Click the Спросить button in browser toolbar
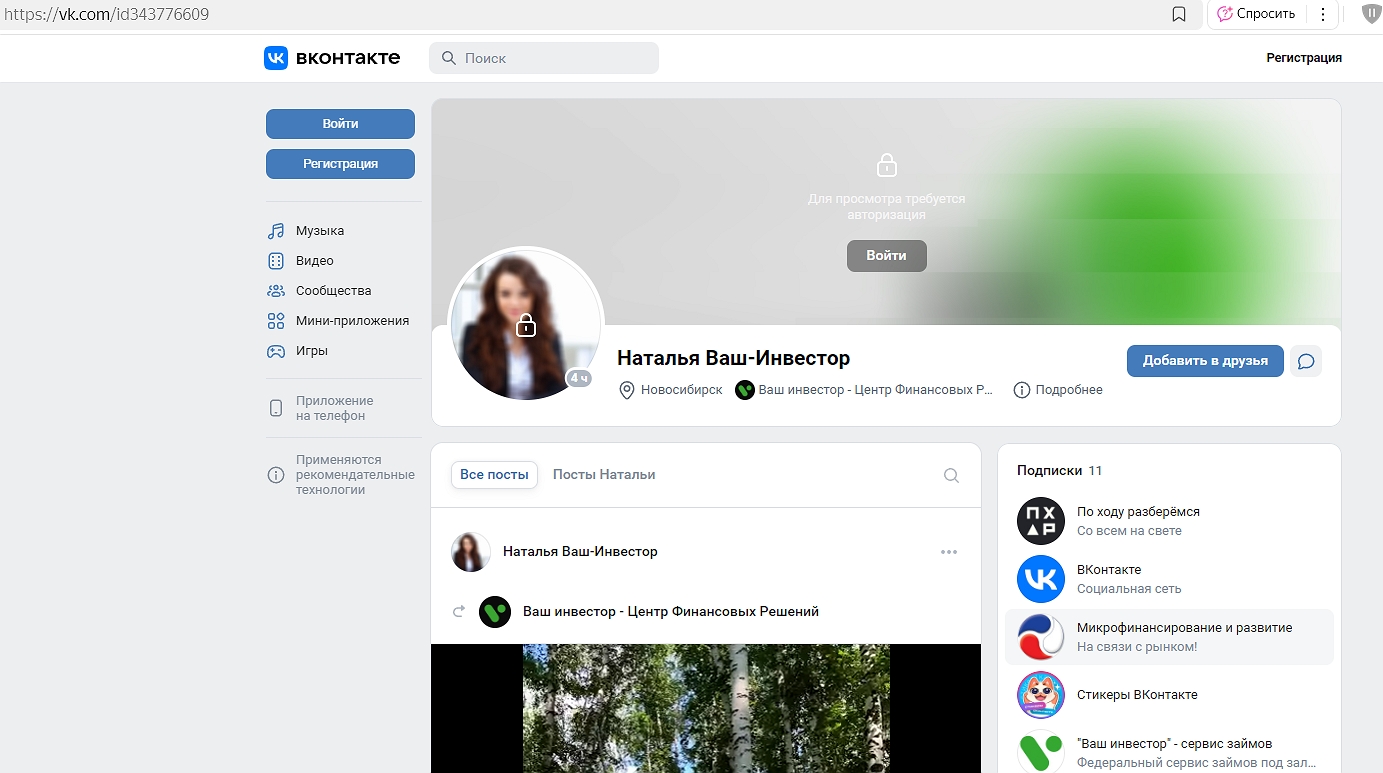This screenshot has width=1383, height=773. point(1256,14)
